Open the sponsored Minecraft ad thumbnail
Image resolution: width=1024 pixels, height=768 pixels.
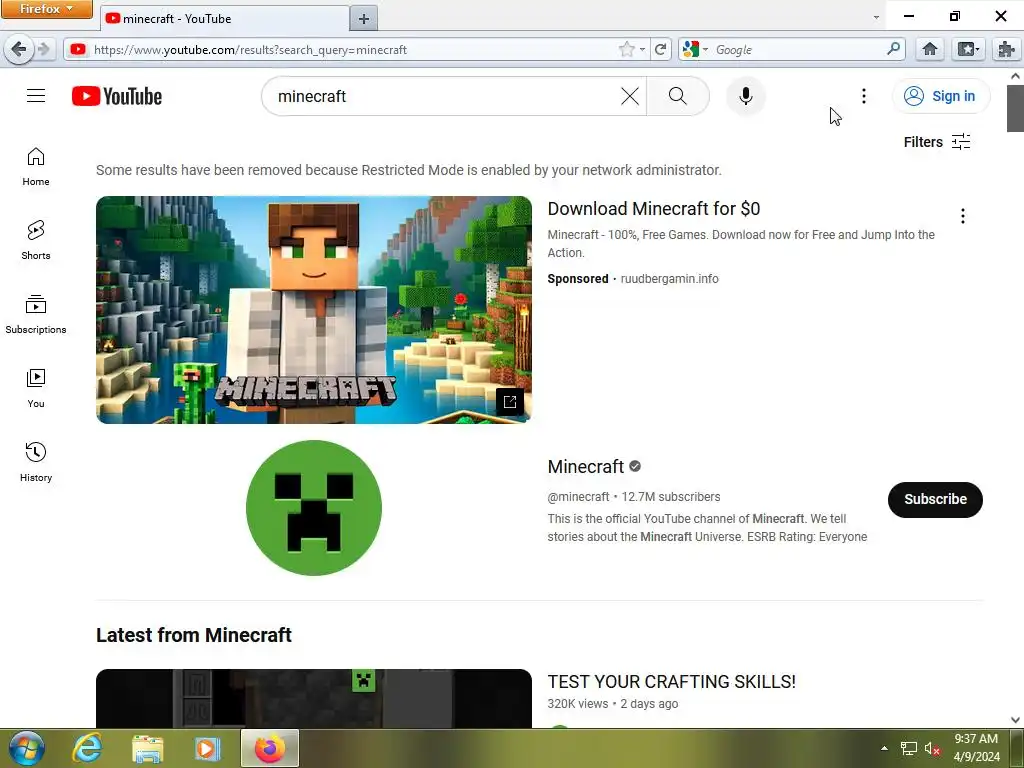pyautogui.click(x=313, y=310)
